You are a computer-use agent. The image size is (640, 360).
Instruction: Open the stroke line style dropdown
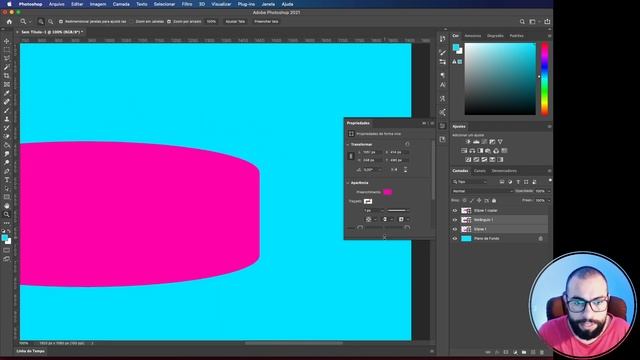point(398,210)
